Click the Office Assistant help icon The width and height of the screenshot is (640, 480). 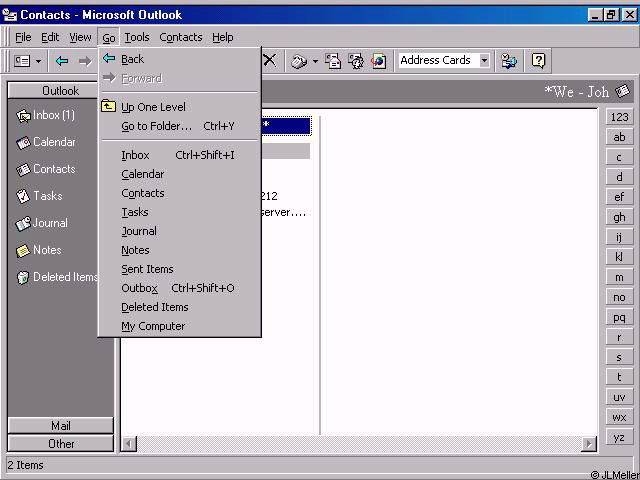[538, 61]
